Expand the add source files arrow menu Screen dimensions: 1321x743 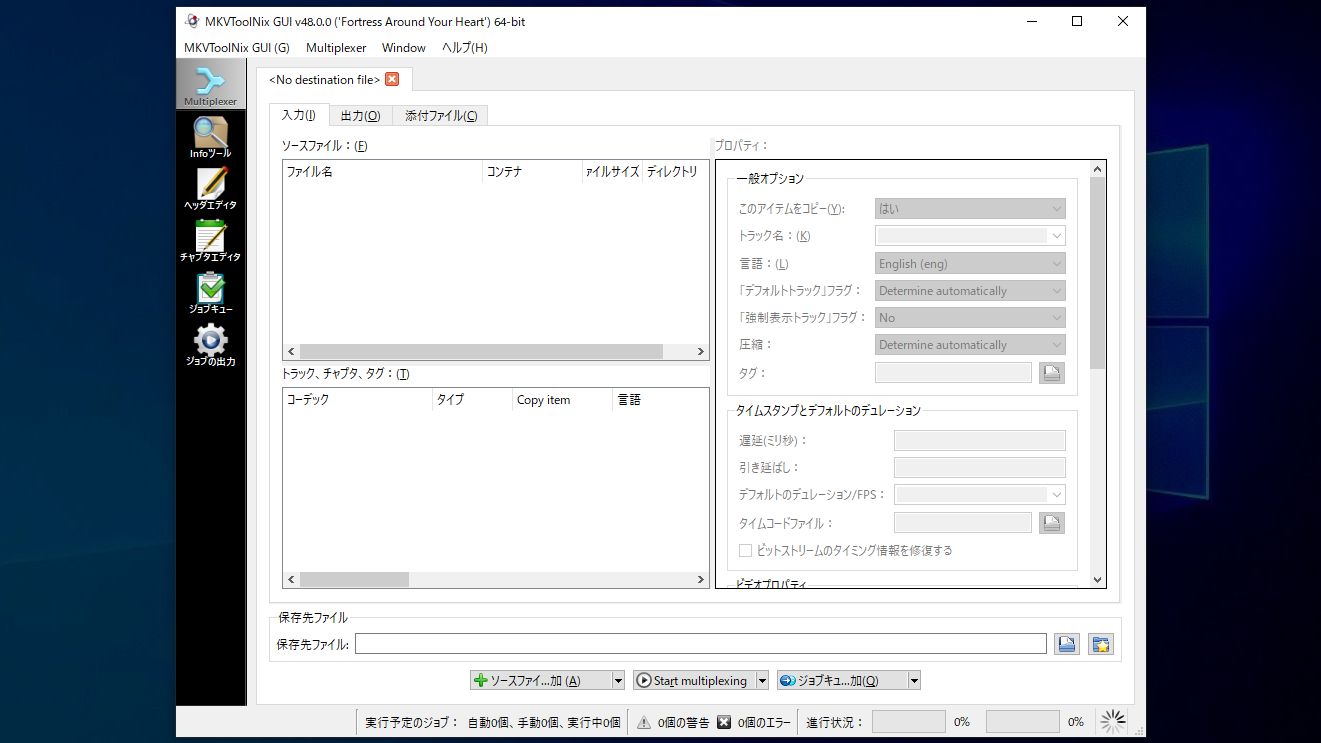pyautogui.click(x=618, y=681)
